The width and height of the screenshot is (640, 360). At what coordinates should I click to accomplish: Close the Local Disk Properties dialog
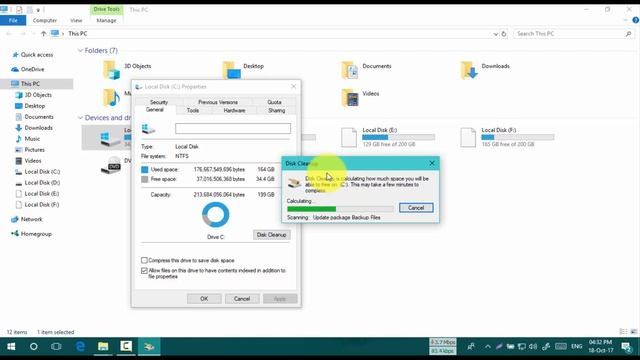tap(293, 87)
